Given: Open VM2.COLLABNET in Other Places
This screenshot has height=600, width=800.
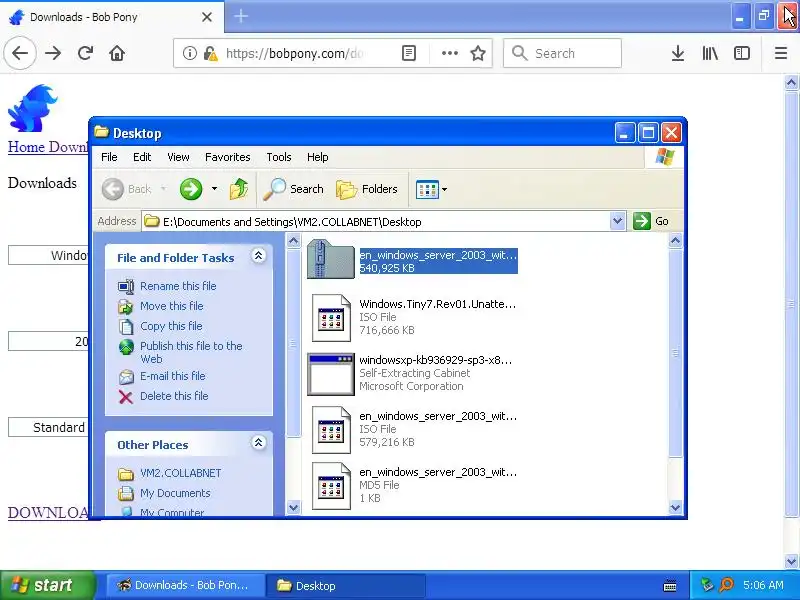Looking at the screenshot, I should 181,473.
